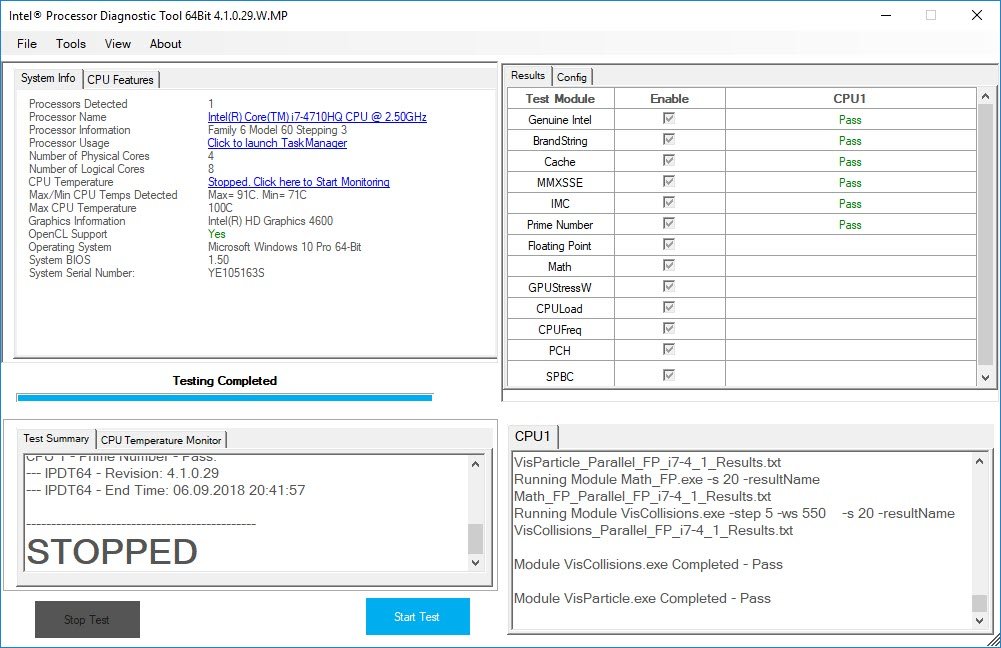This screenshot has width=1001, height=648.
Task: Toggle the GPUStressW enable checkbox
Action: (669, 286)
